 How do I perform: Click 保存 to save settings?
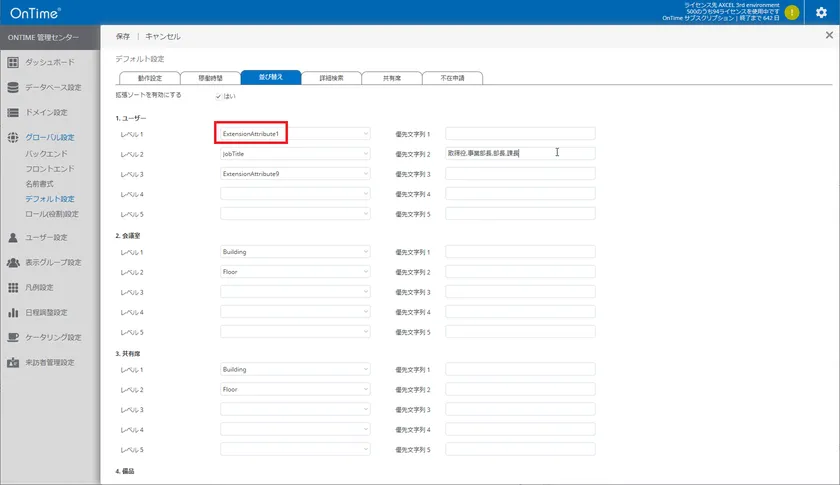coord(122,36)
